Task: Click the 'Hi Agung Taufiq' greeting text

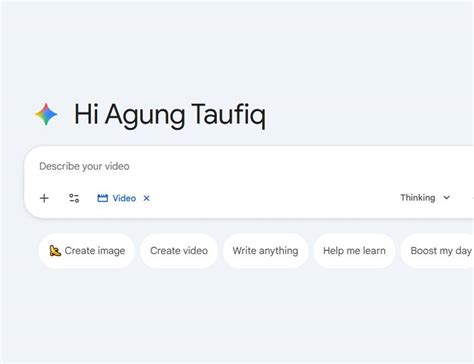Action: pos(170,115)
